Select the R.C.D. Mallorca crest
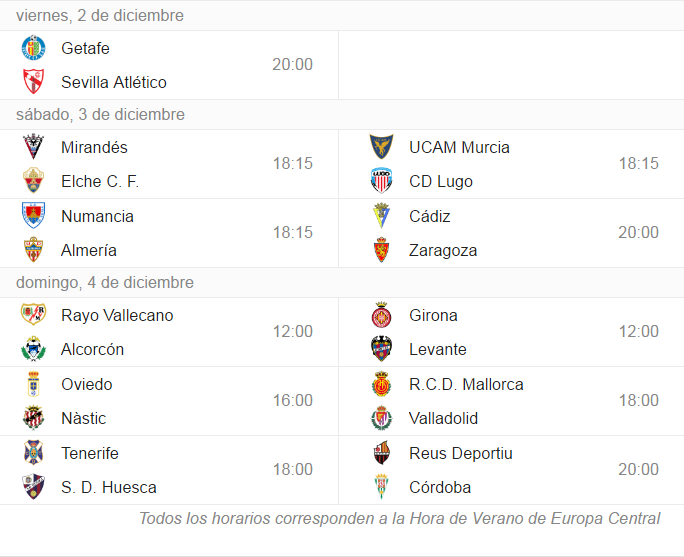The height and width of the screenshot is (557, 684). pyautogui.click(x=381, y=383)
